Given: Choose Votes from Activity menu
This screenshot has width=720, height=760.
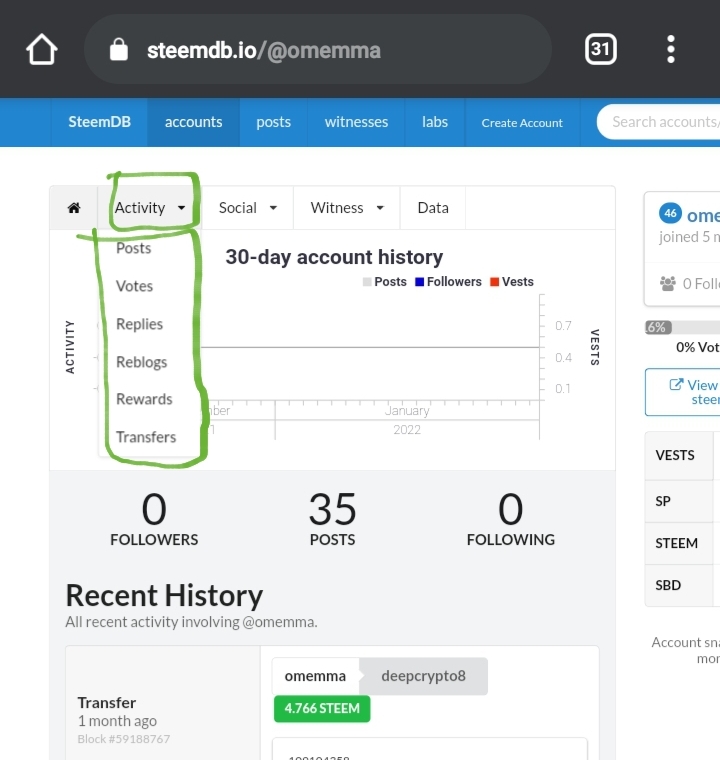Looking at the screenshot, I should coord(134,286).
